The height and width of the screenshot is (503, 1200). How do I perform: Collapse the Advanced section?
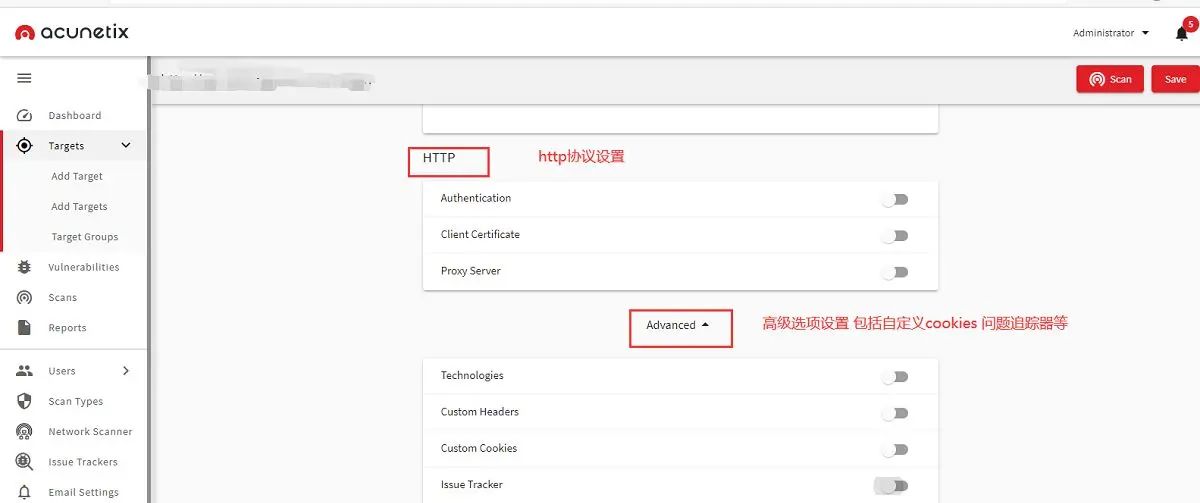pyautogui.click(x=678, y=325)
